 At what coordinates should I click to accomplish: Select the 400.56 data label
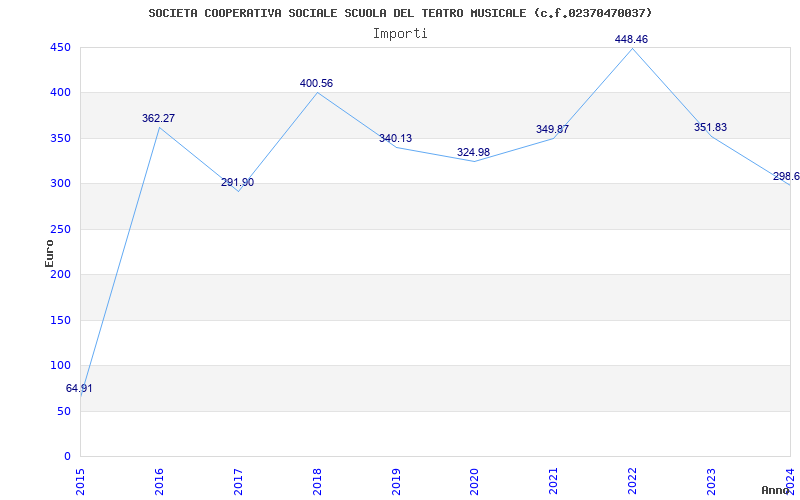pyautogui.click(x=316, y=84)
